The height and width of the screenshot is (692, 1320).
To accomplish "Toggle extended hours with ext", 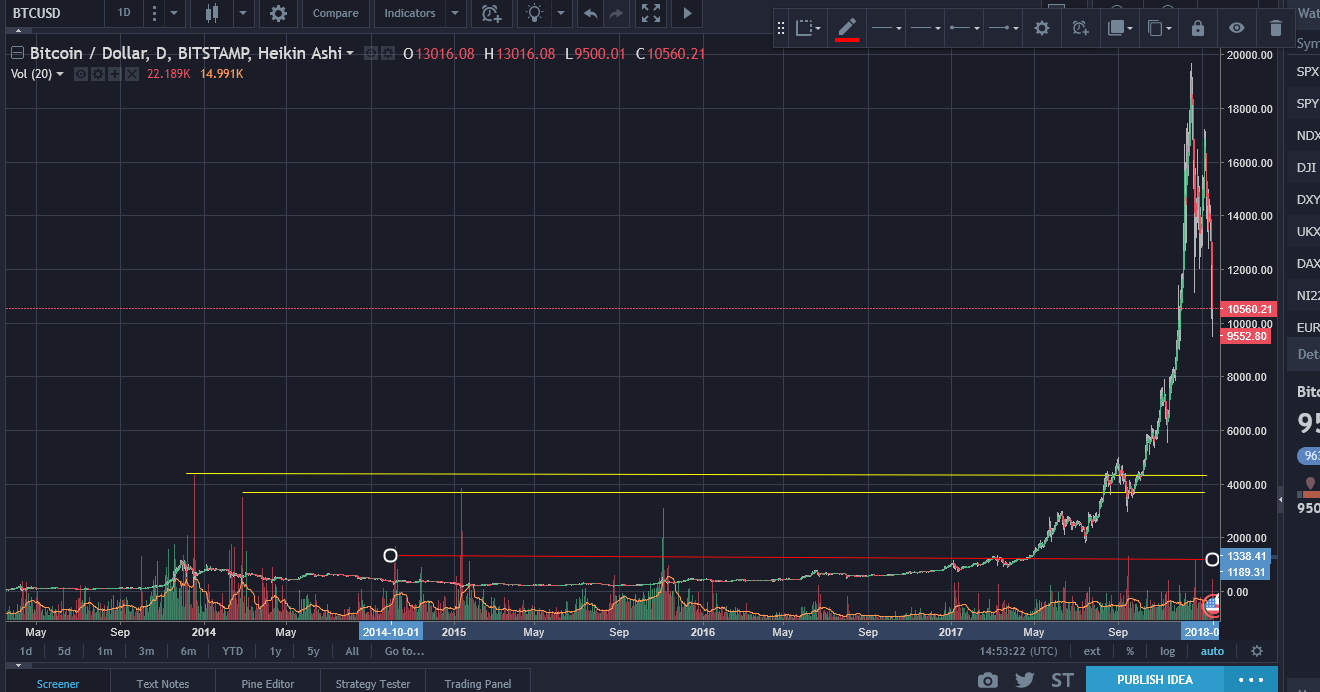I will pos(1092,651).
